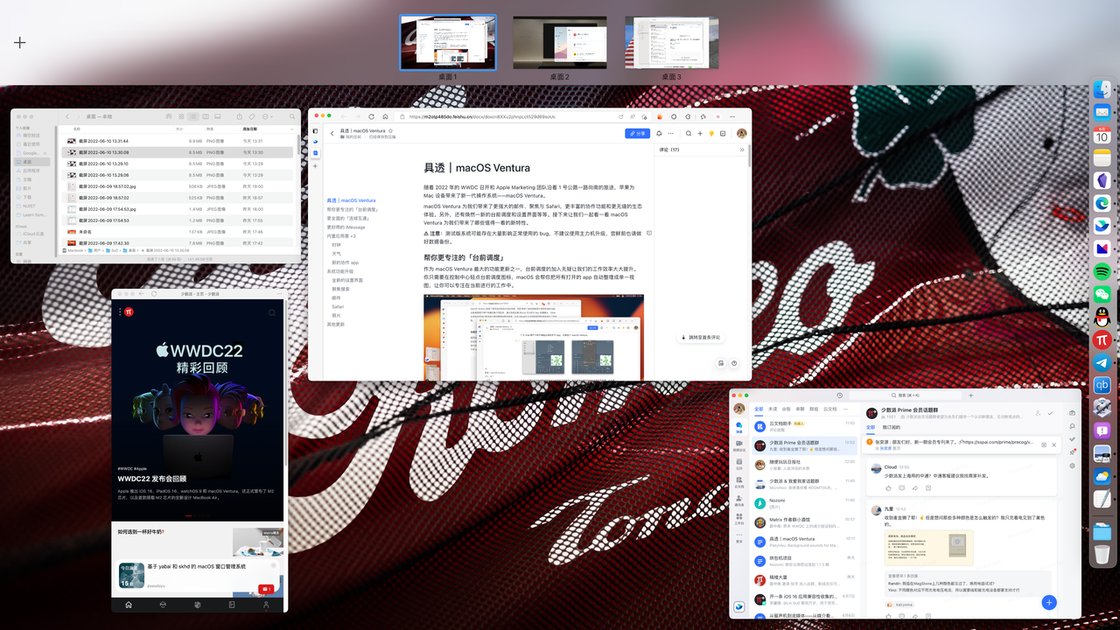Click the yellow lightbulb icon
The height and width of the screenshot is (630, 1120).
[x=711, y=134]
